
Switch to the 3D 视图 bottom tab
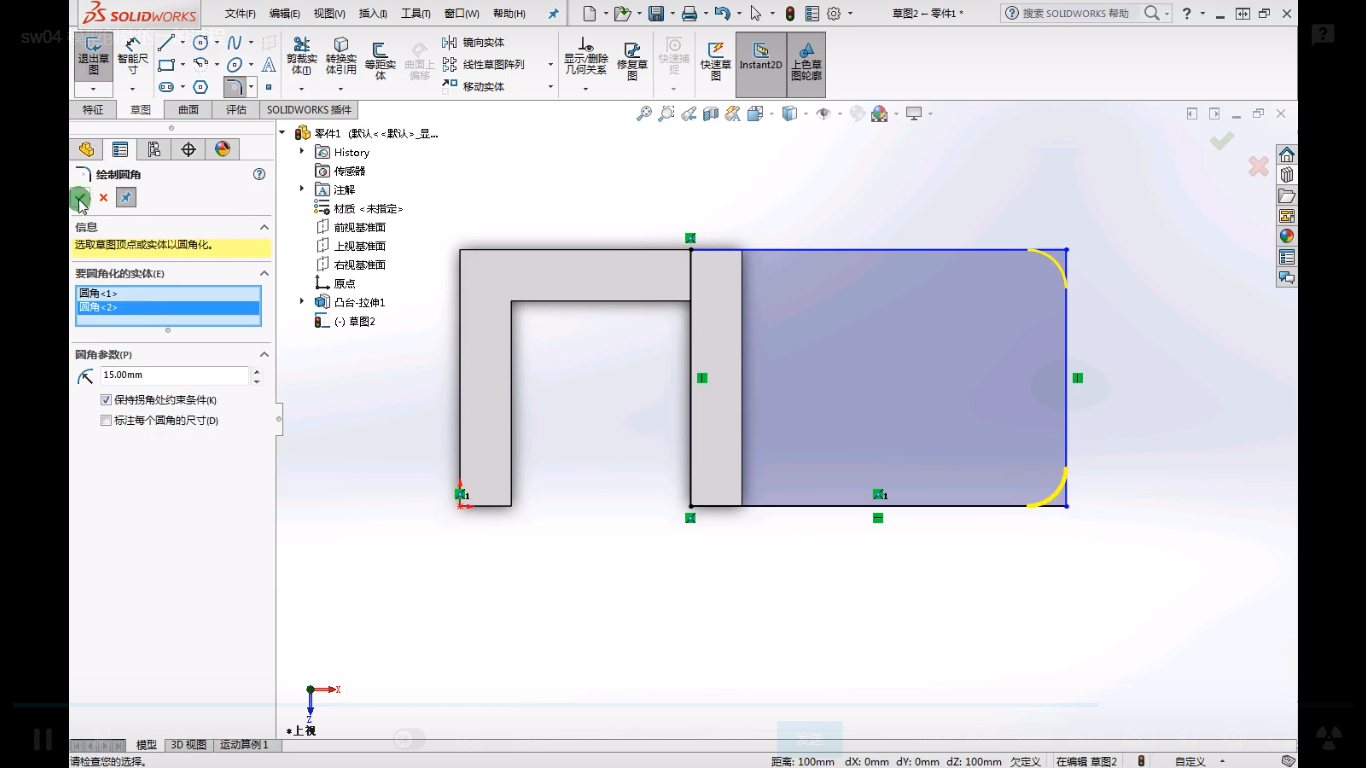coord(188,745)
